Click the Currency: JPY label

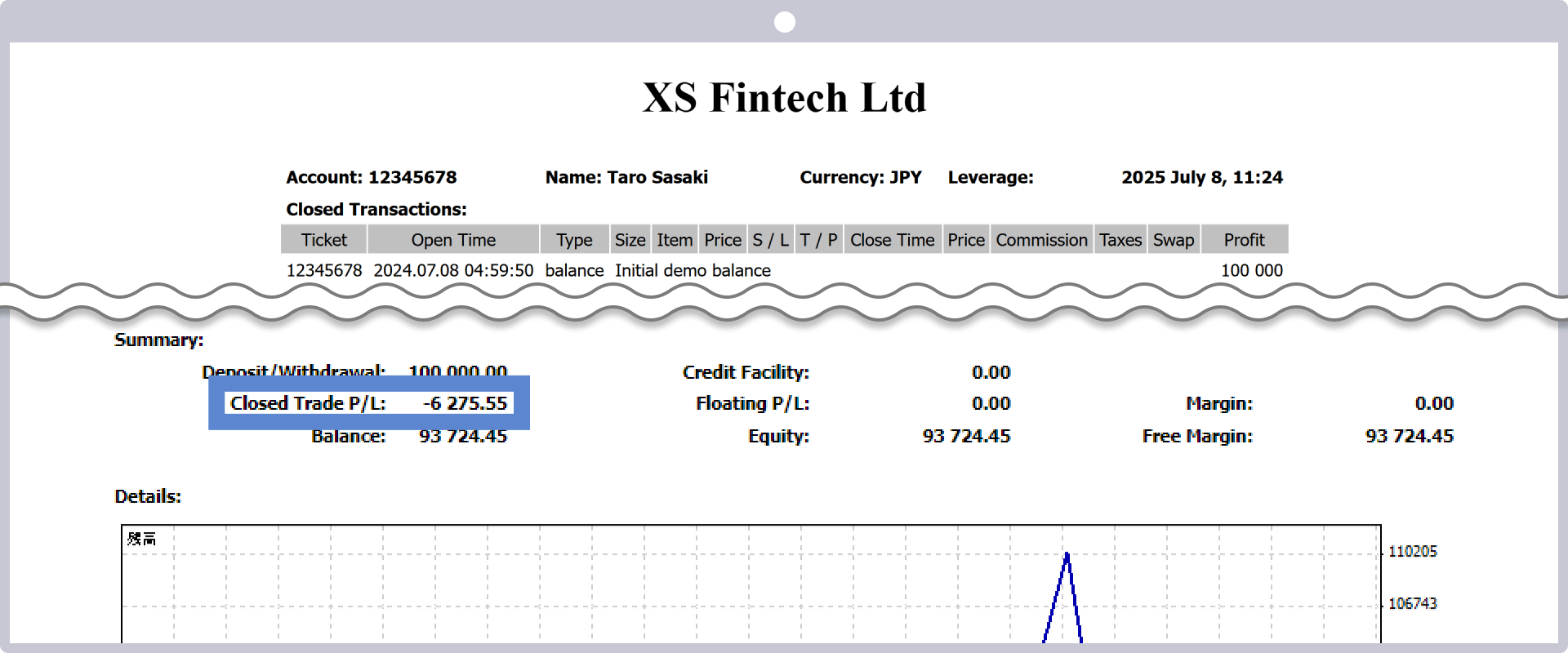[860, 177]
